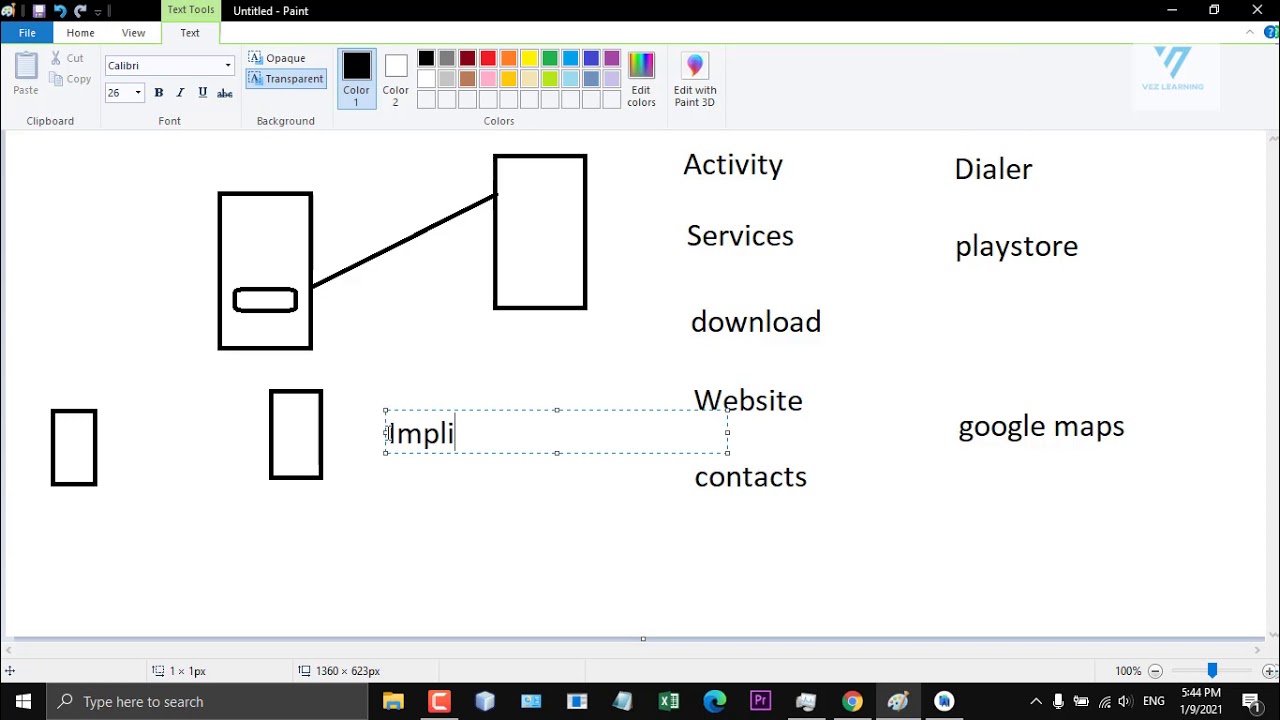This screenshot has height=720, width=1280.
Task: Open Microsoft Edge from the taskbar
Action: (714, 702)
